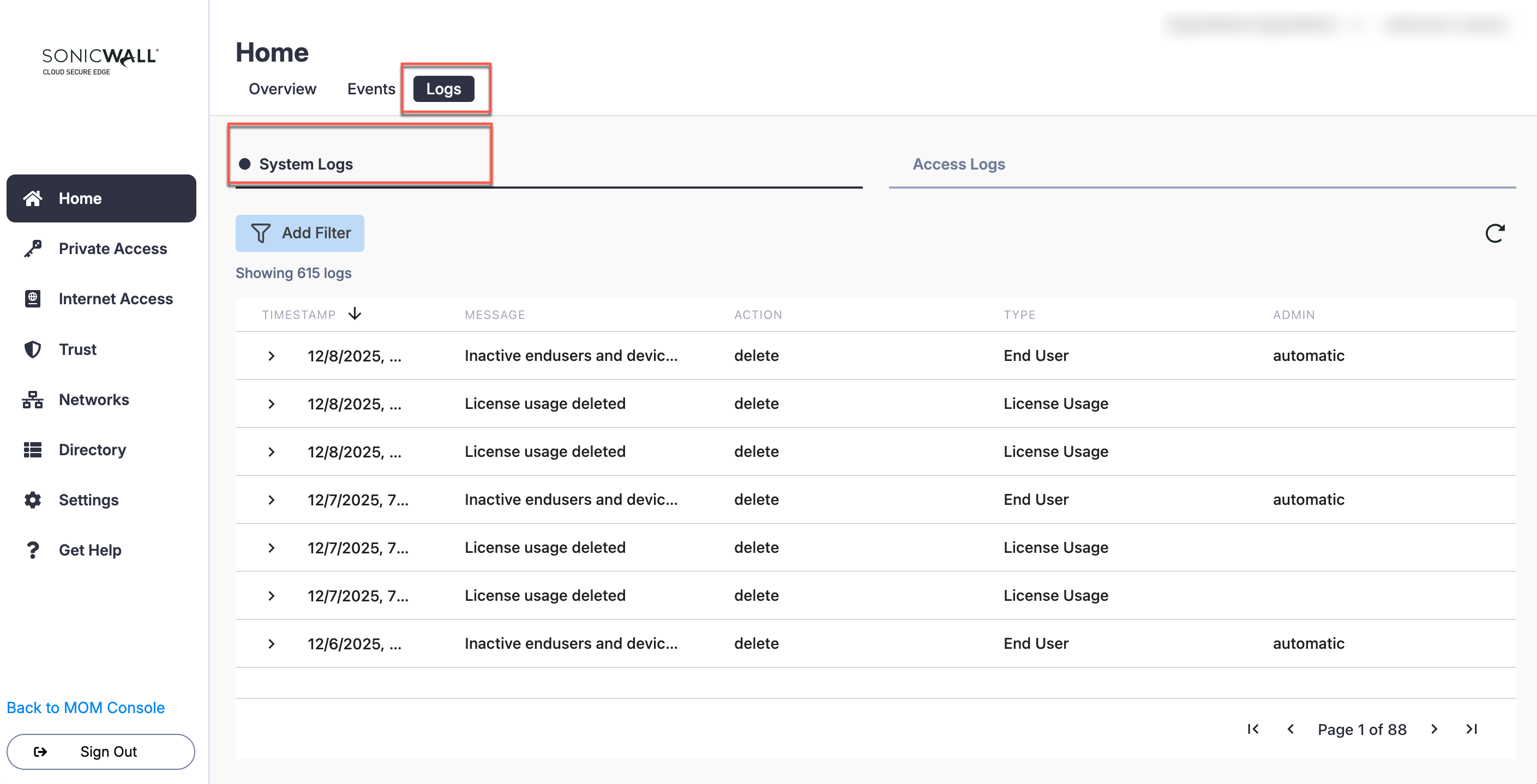Open Settings gear in sidebar

(x=88, y=499)
